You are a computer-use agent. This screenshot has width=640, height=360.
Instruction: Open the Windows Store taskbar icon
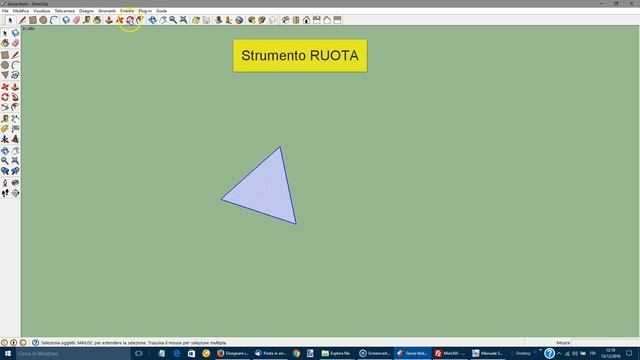pyautogui.click(x=191, y=353)
